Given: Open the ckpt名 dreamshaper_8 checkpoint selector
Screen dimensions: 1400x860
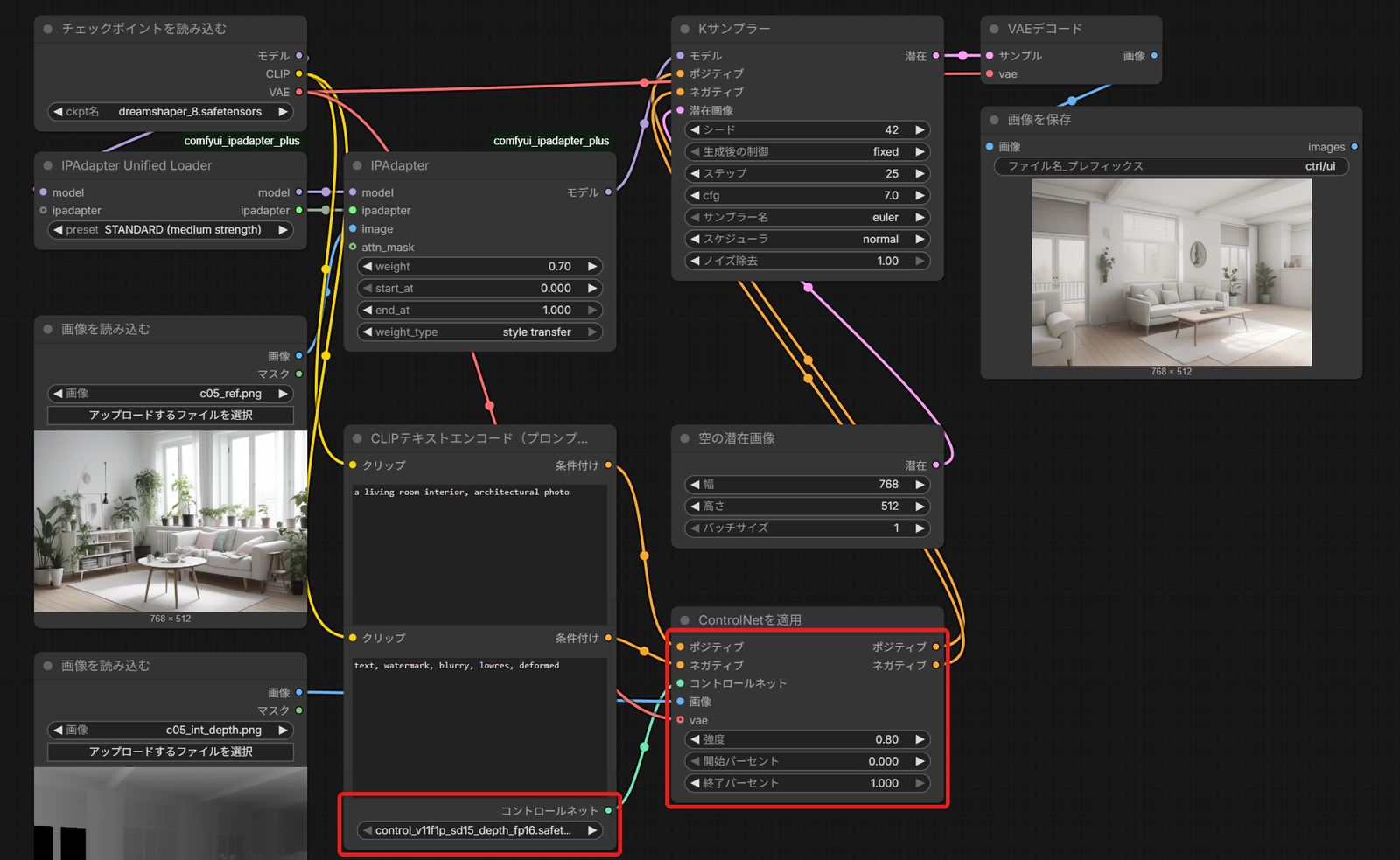Looking at the screenshot, I should point(171,112).
